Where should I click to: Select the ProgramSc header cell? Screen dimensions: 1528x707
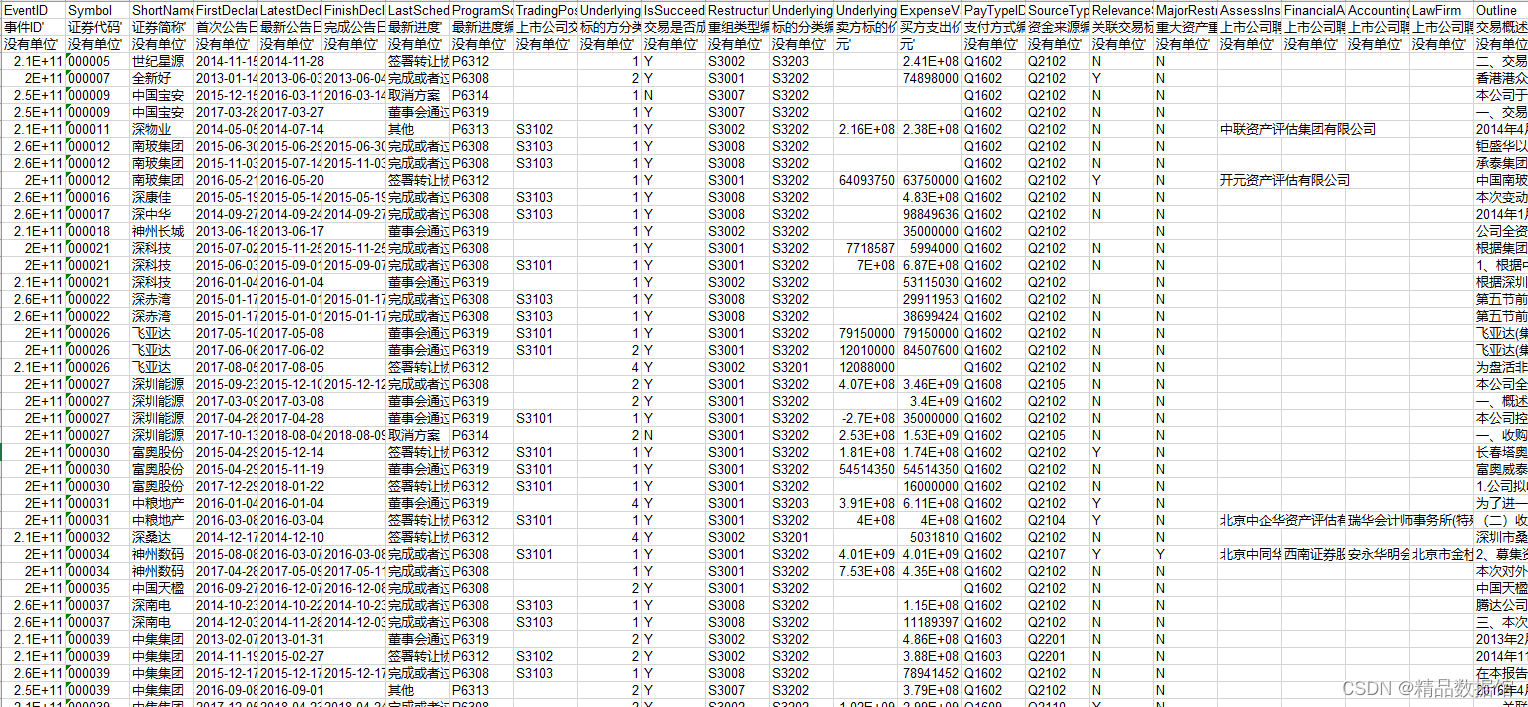481,10
